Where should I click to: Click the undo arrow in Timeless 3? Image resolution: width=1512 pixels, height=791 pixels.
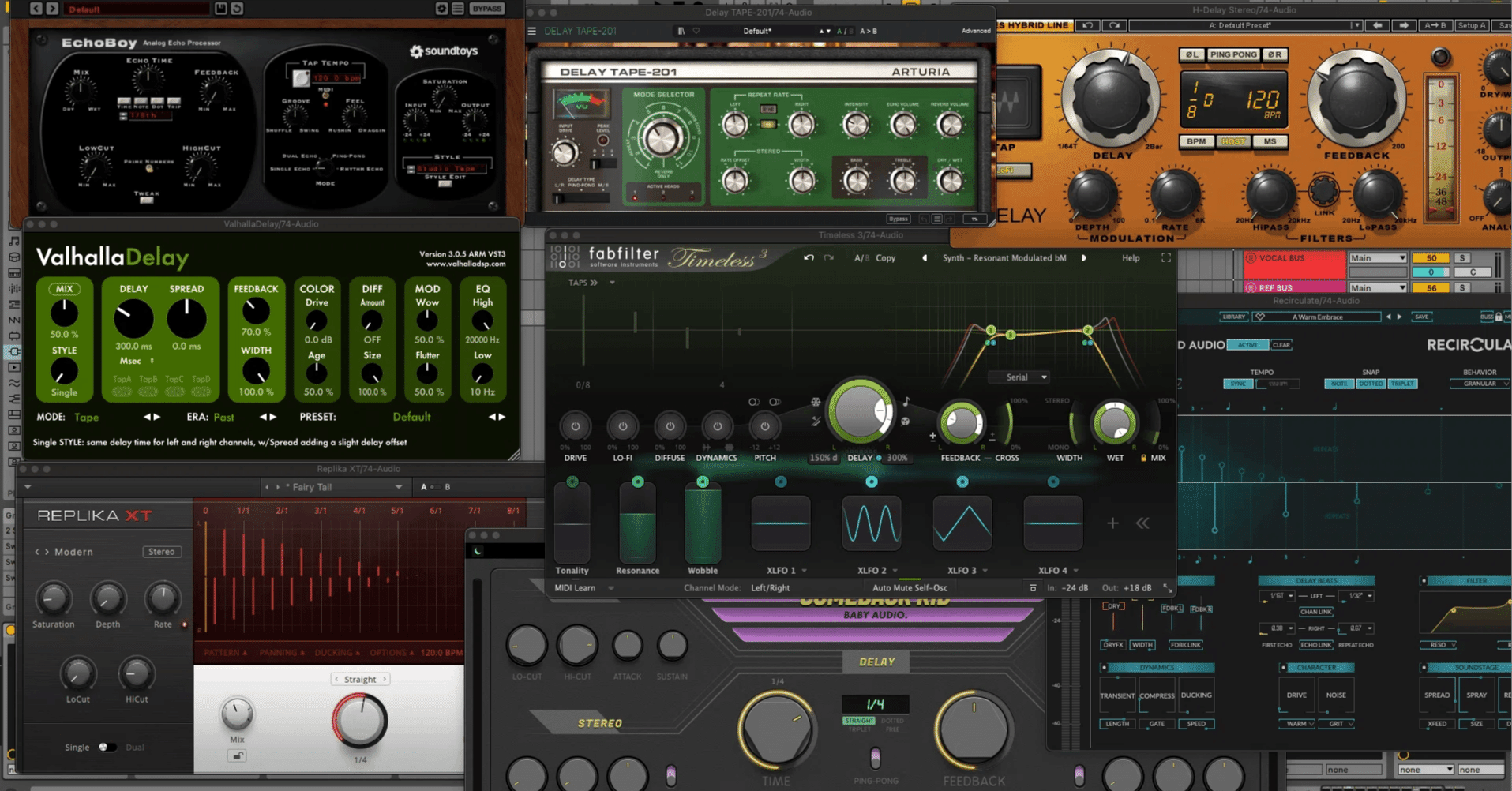pos(807,257)
